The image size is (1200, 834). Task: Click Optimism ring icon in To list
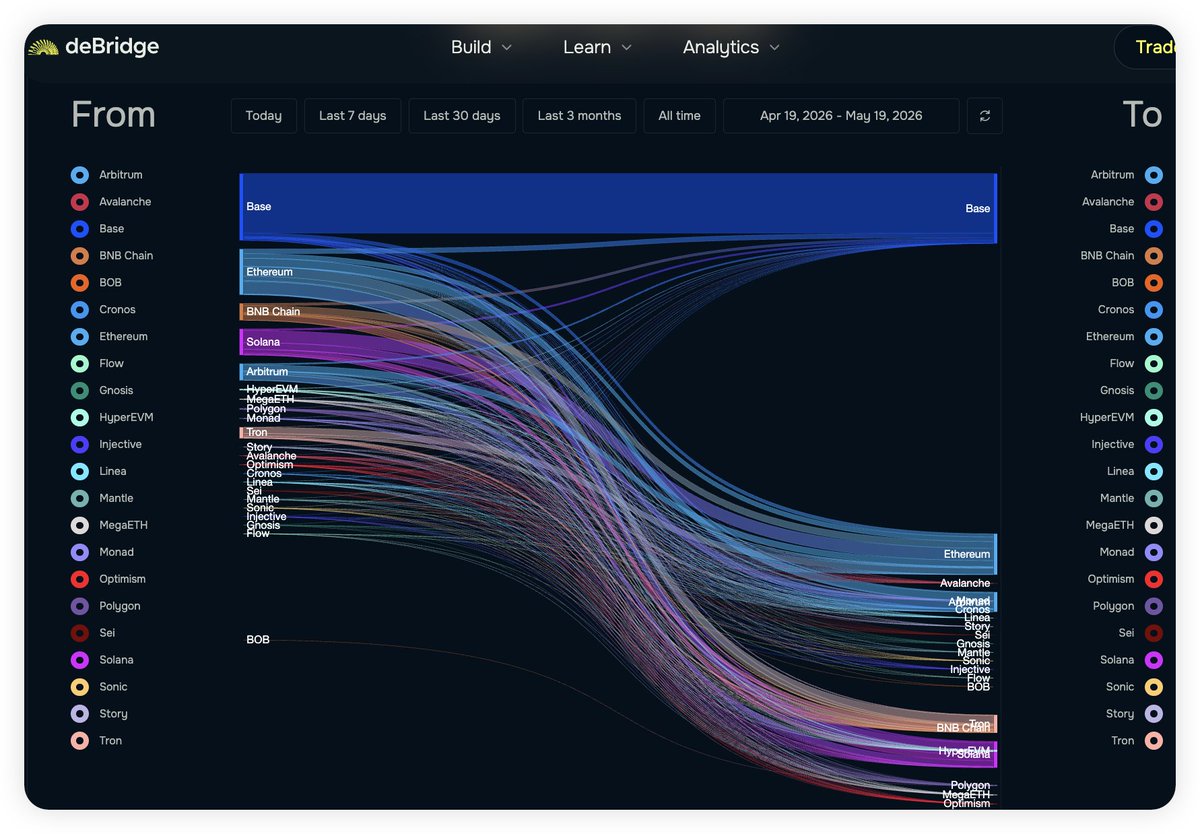1154,579
